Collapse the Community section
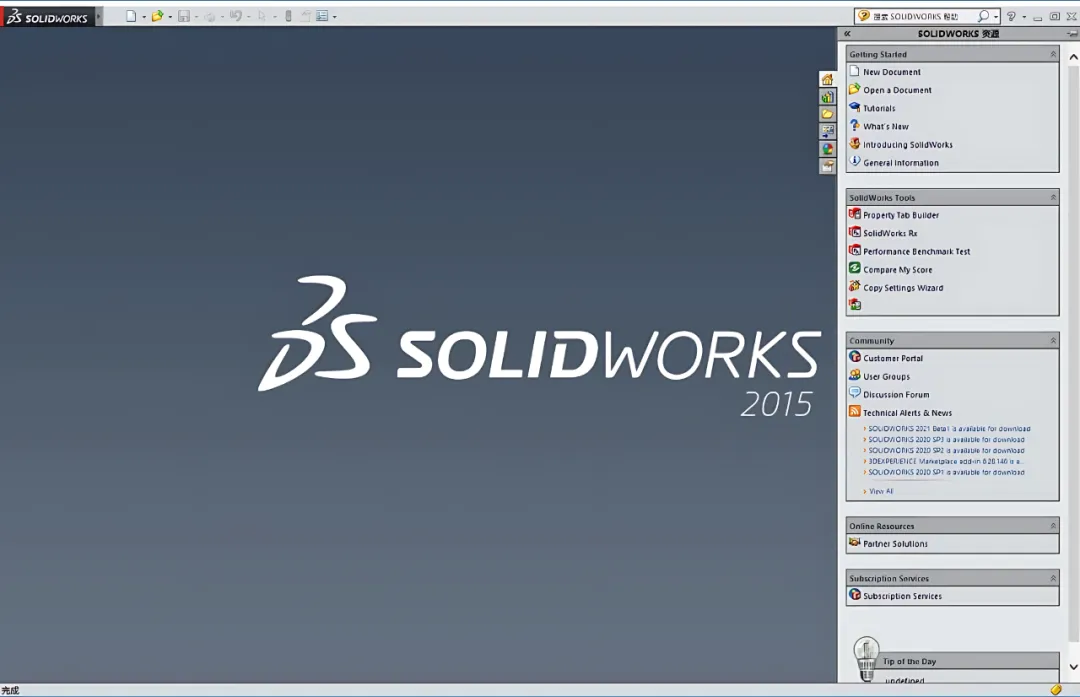The height and width of the screenshot is (697, 1080). click(1052, 340)
